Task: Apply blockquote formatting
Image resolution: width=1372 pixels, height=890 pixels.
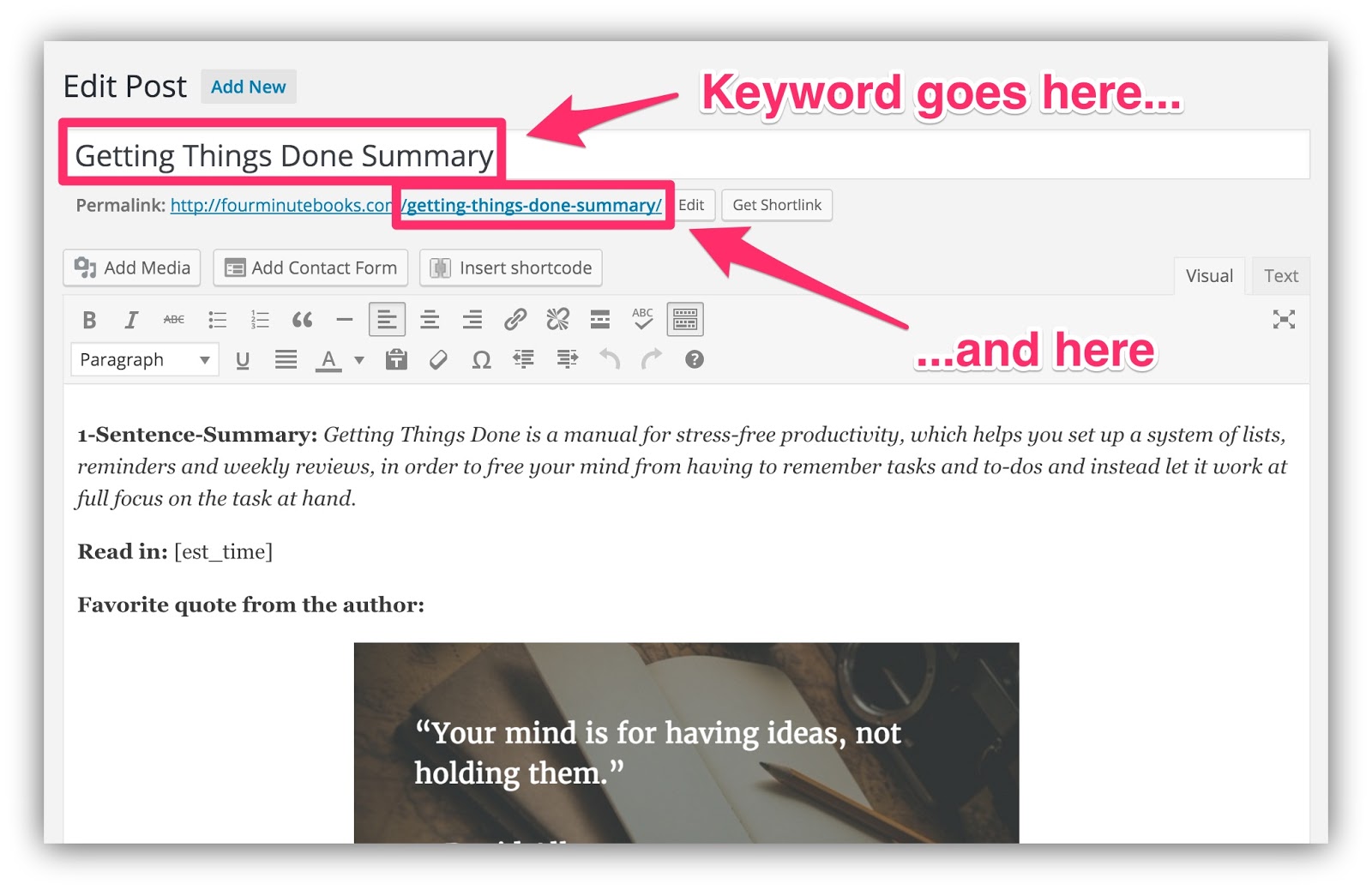Action: tap(302, 320)
